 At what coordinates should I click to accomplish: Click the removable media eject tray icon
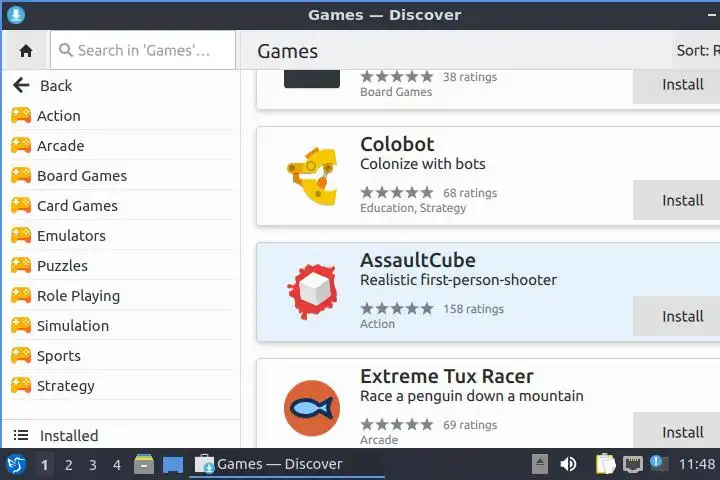point(540,464)
